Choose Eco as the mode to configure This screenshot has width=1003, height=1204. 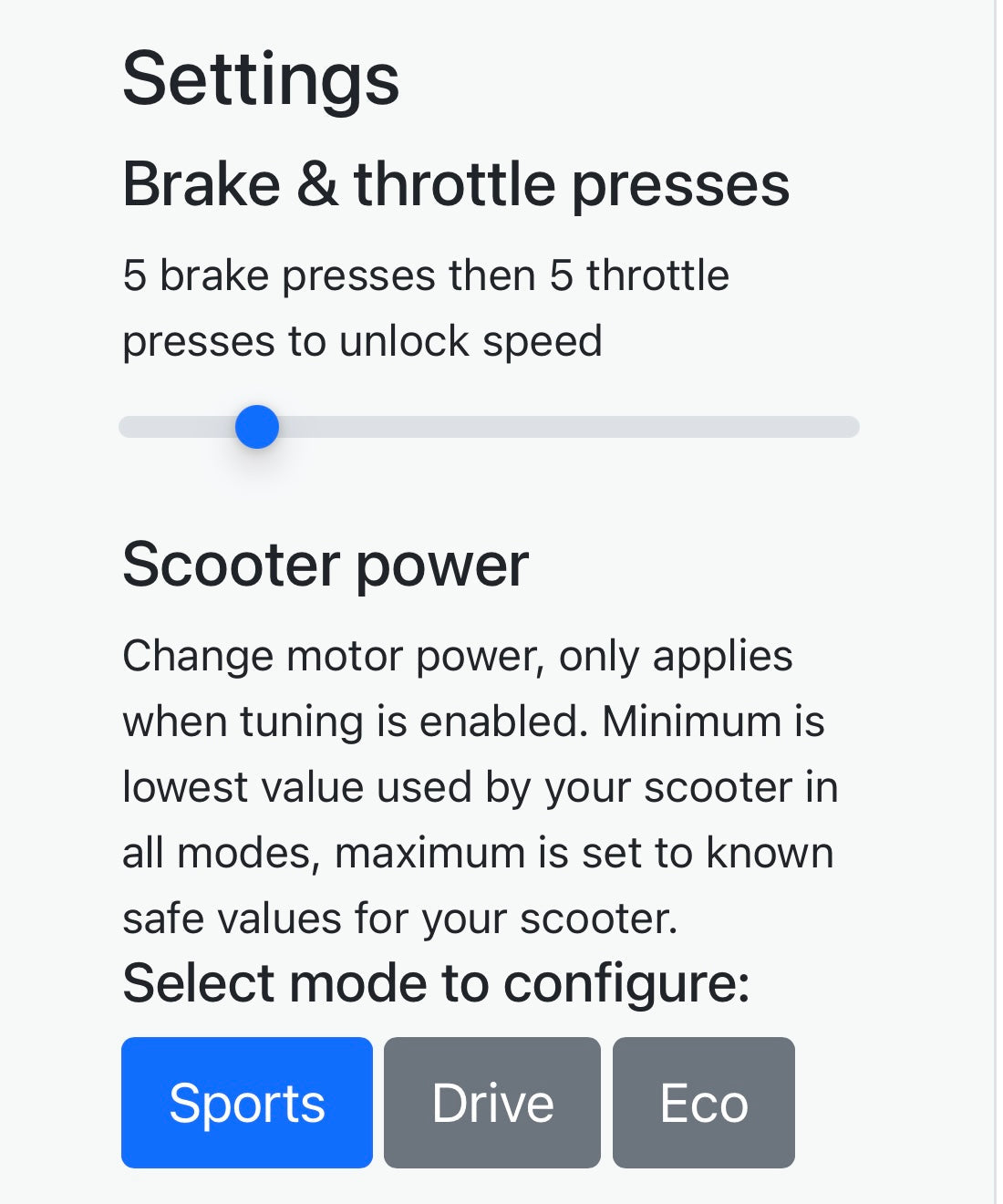coord(705,1102)
